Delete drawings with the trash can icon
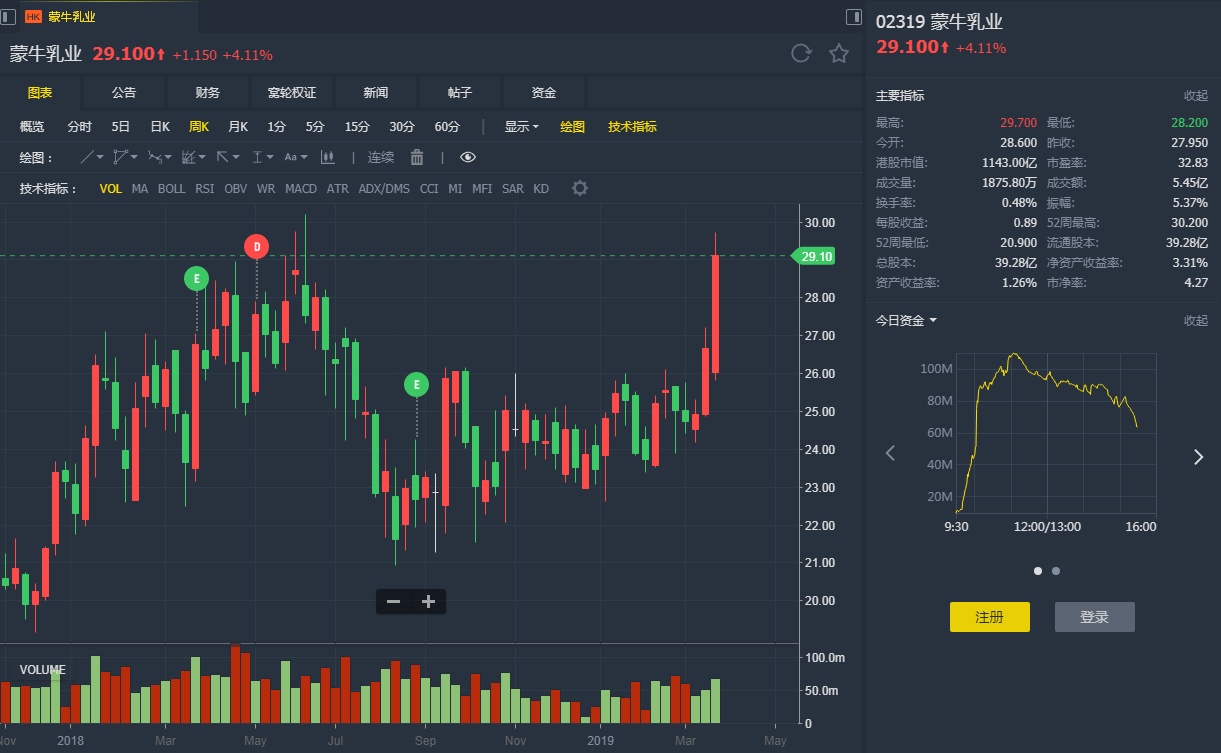Viewport: 1221px width, 753px height. [417, 157]
